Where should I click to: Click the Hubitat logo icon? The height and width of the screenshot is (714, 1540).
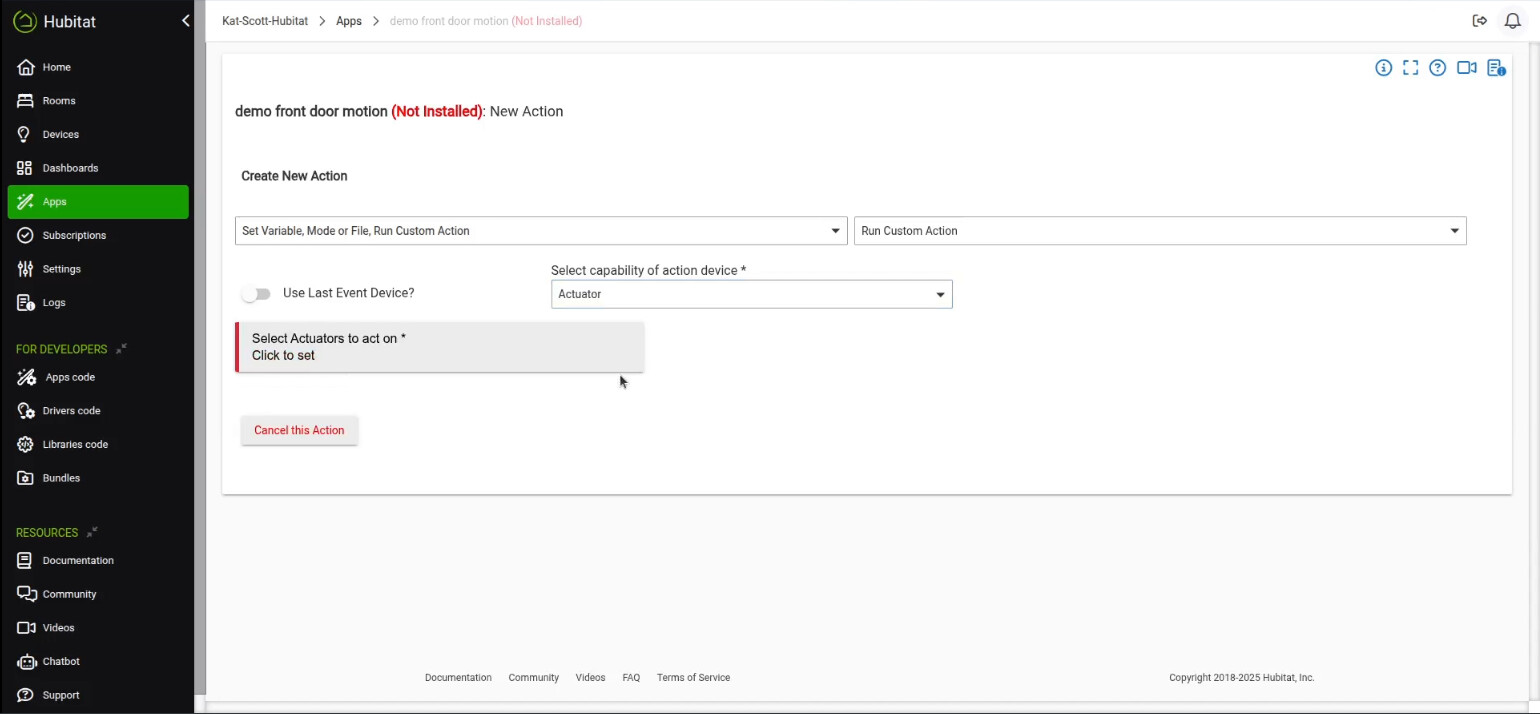(x=25, y=21)
